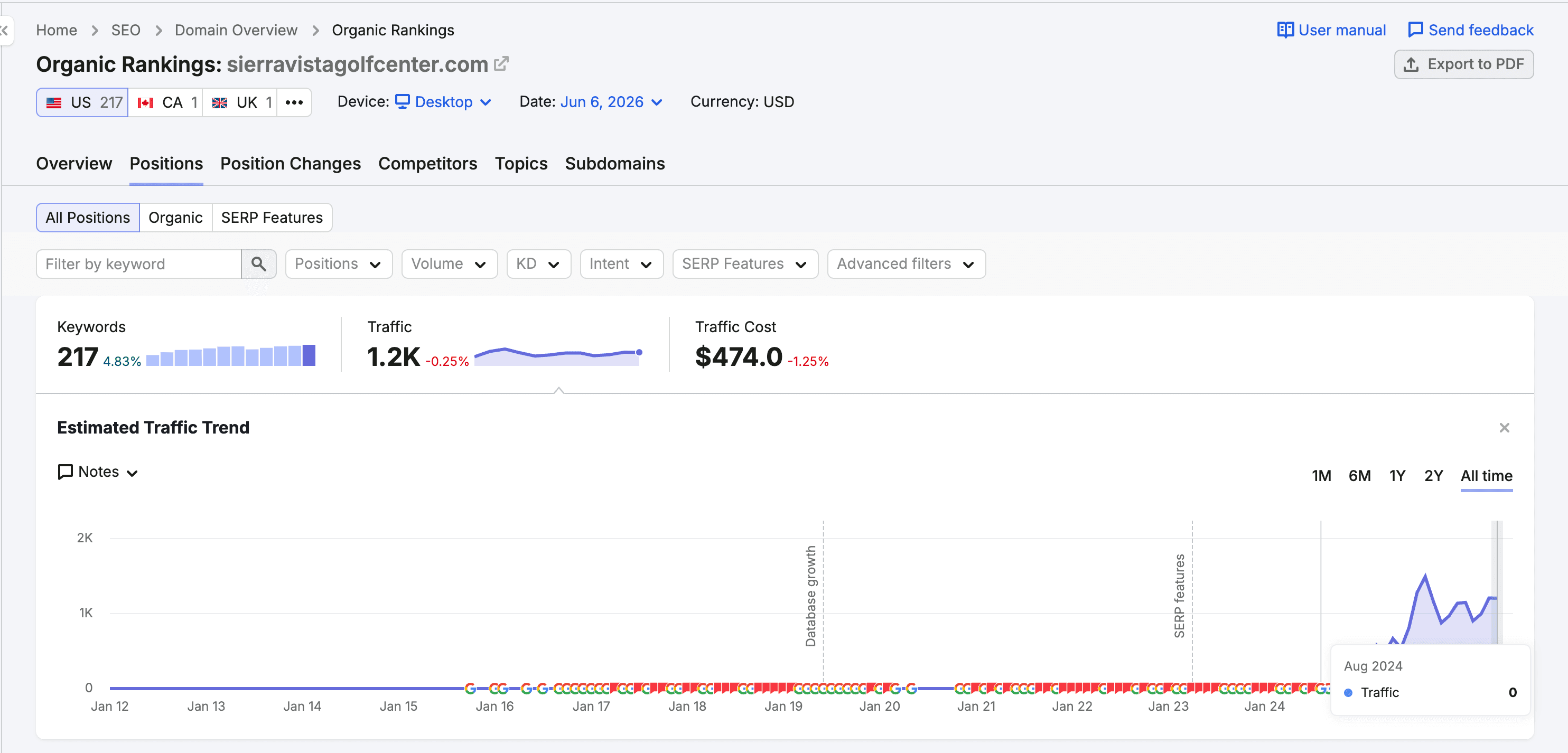Click the Aug 2024 tooltip date
Screen dimensions: 1568x753
click(1373, 666)
